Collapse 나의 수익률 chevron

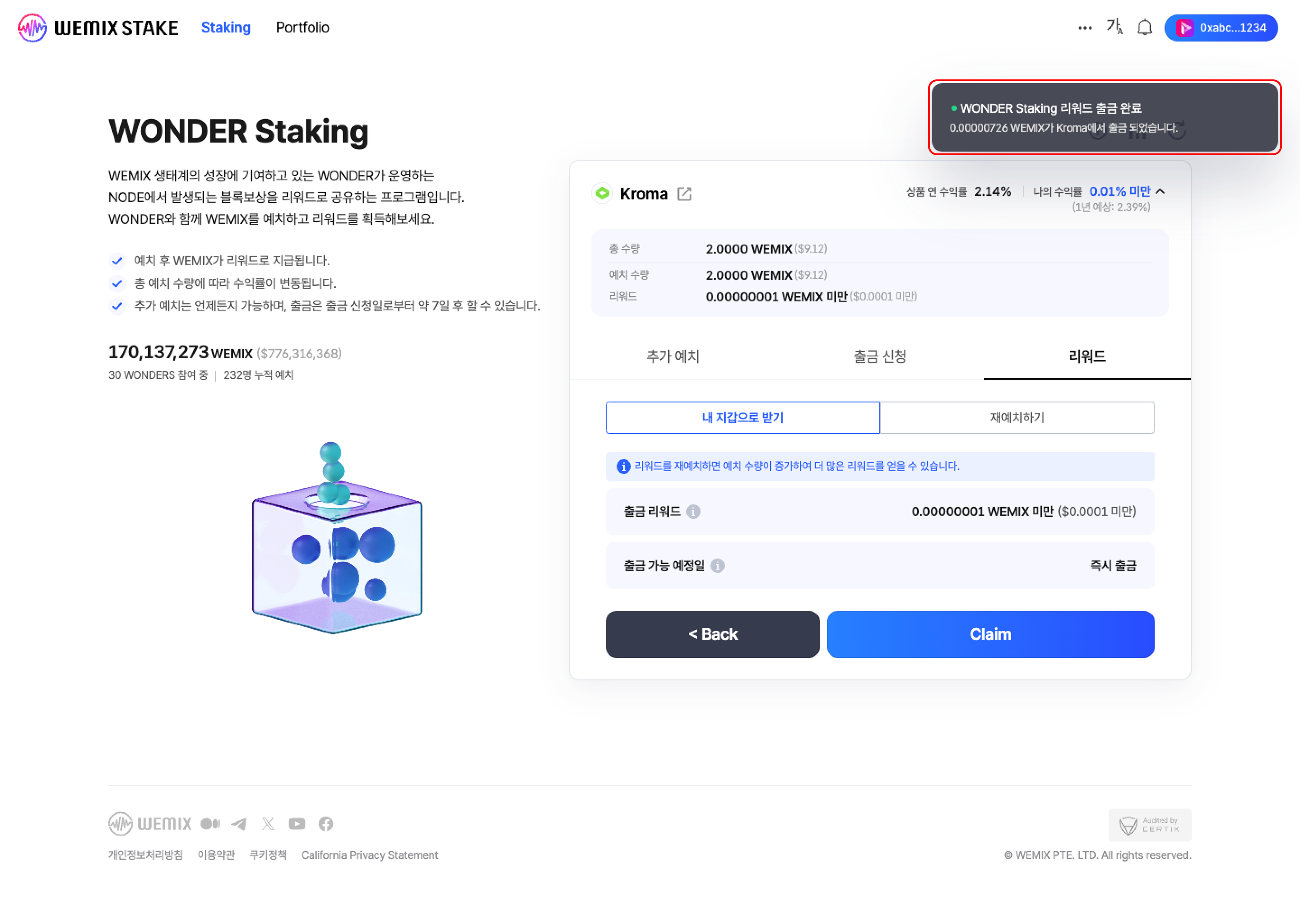click(1161, 192)
